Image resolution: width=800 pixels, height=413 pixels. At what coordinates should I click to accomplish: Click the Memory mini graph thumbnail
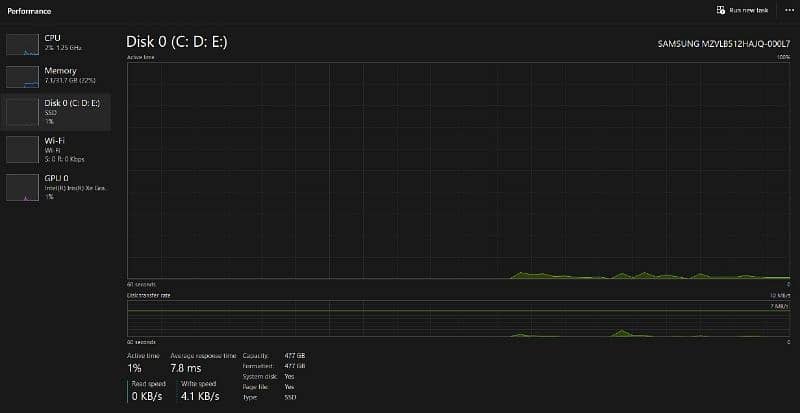[x=22, y=77]
